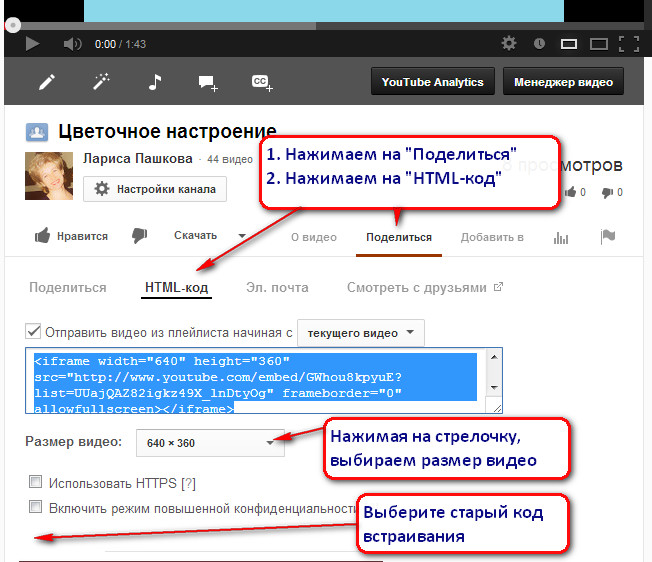Open the statistics bar chart icon

[561, 238]
